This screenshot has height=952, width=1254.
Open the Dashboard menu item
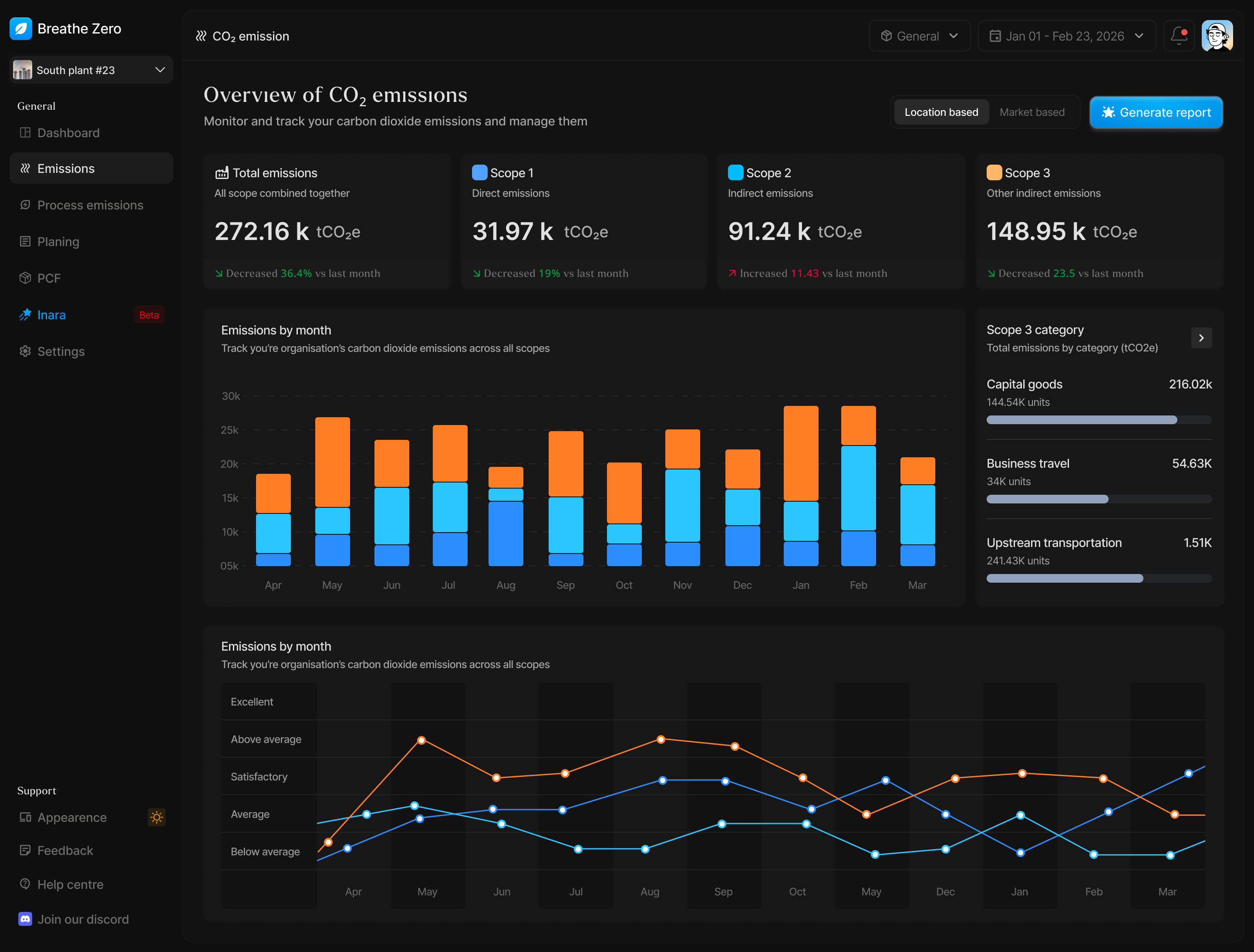tap(91, 133)
